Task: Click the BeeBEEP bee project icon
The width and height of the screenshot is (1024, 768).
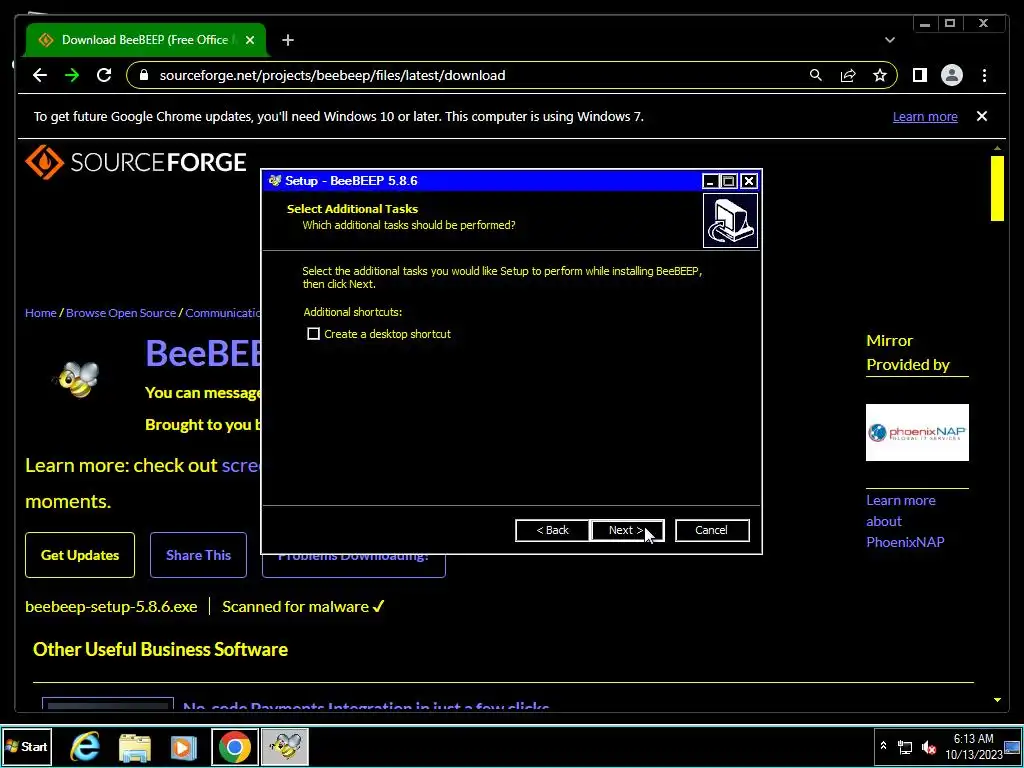Action: pos(78,379)
